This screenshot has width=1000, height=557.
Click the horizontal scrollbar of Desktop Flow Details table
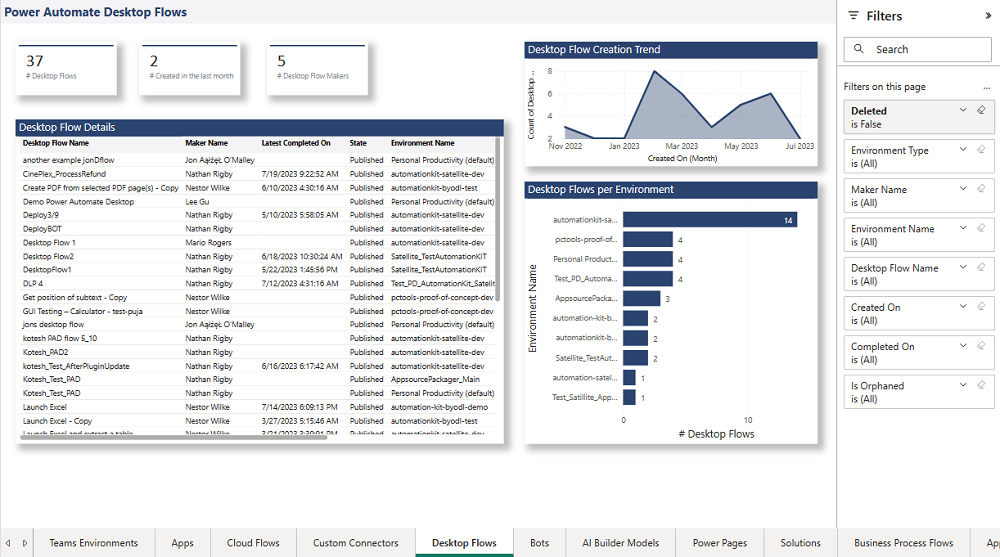(x=173, y=437)
